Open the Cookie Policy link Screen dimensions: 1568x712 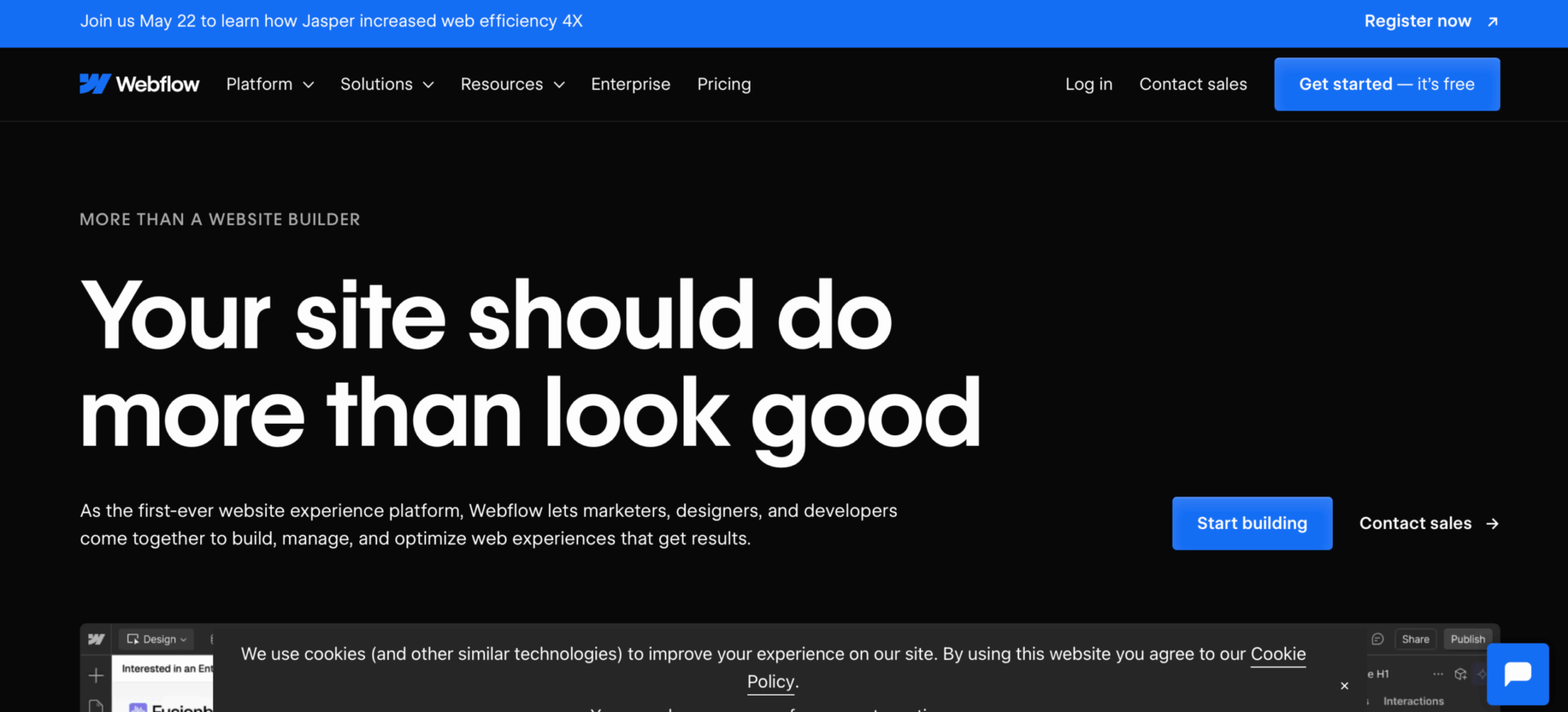(x=1278, y=654)
